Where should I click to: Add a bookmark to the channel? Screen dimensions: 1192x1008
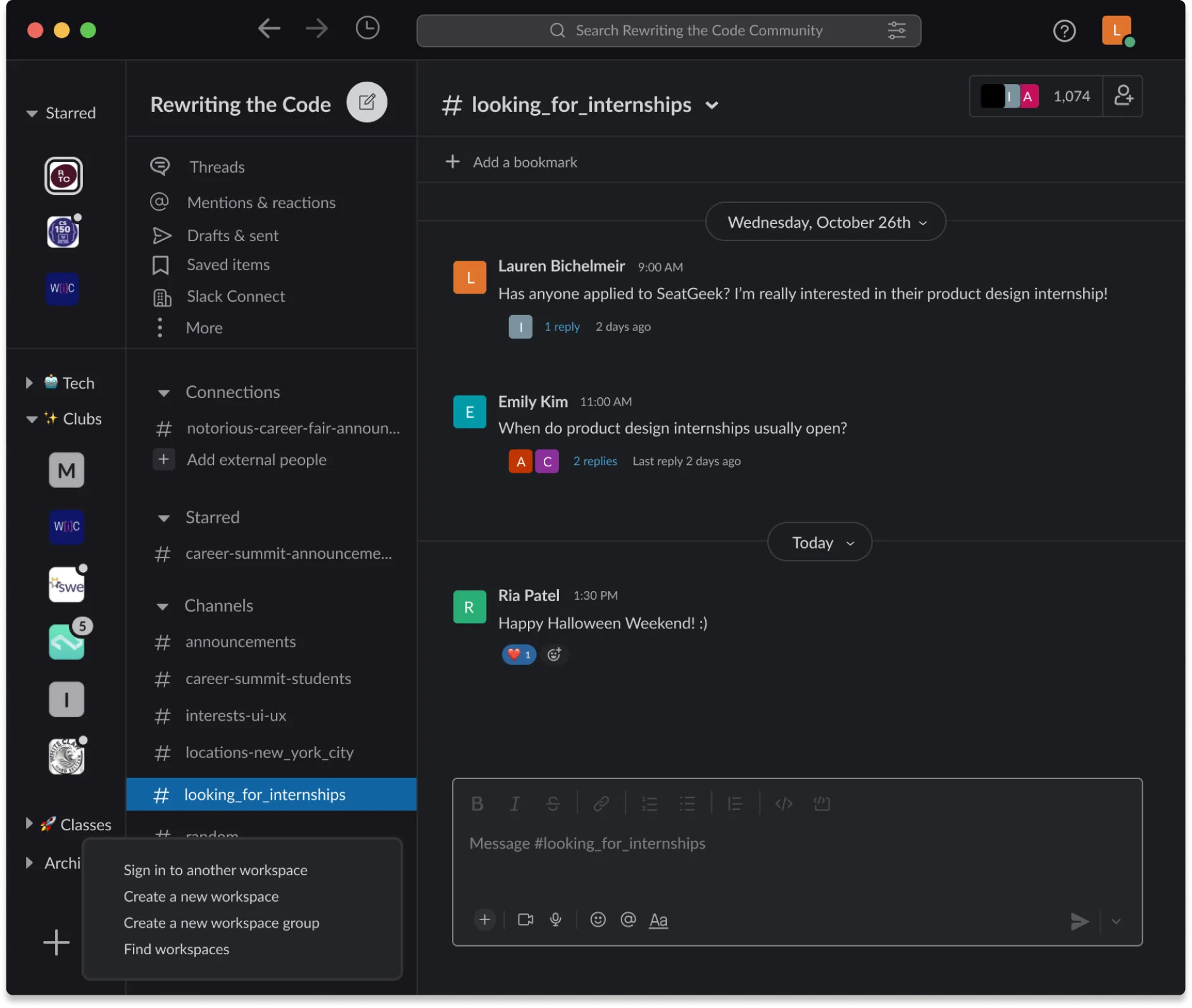[511, 162]
